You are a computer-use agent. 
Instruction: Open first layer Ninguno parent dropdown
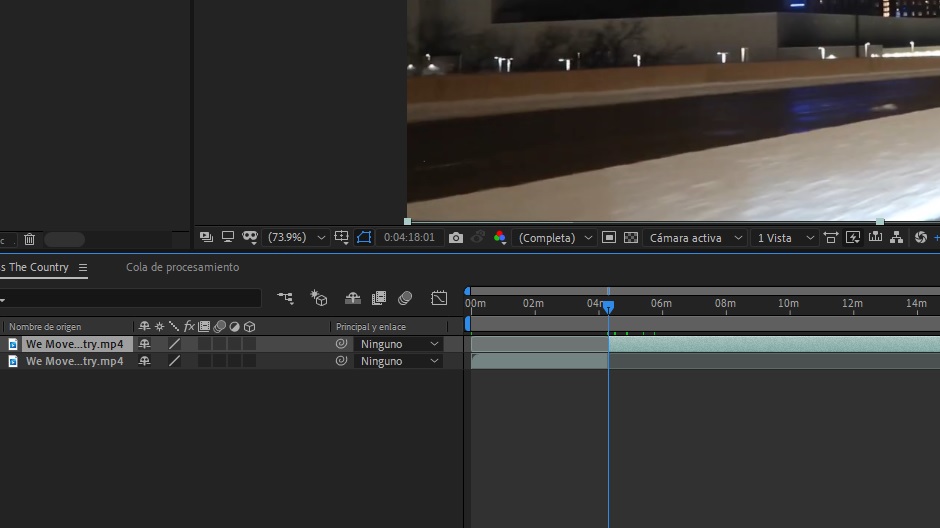click(x=399, y=344)
